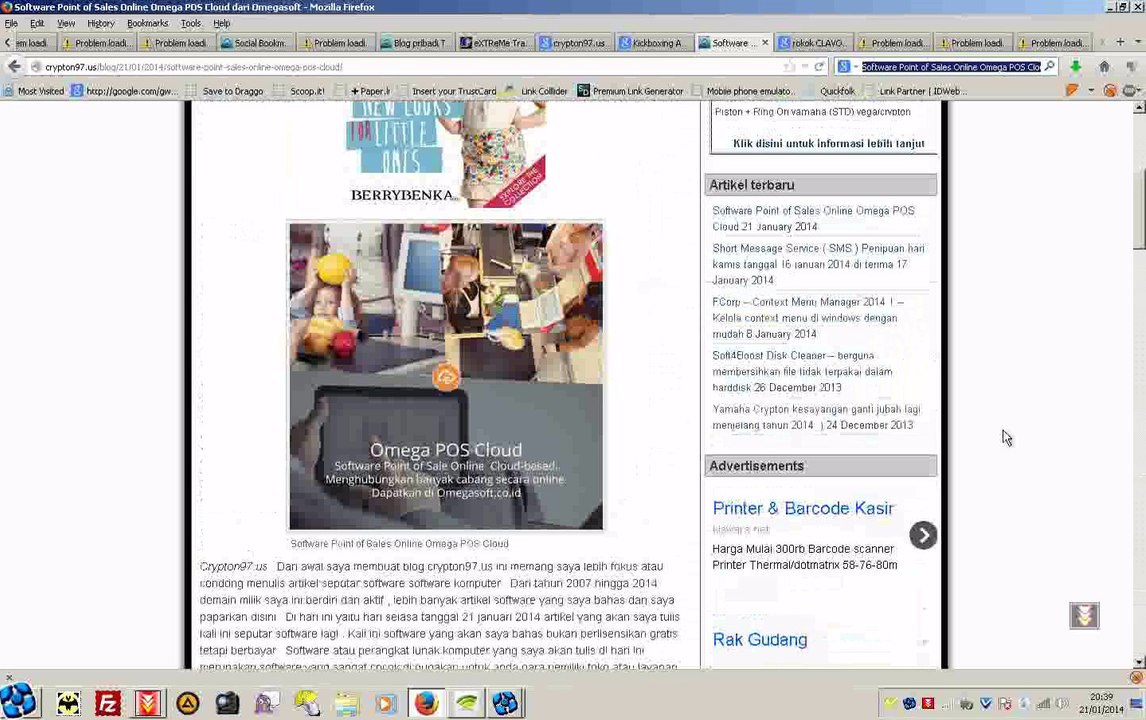Click the floating scroll-down widget icon
The image size is (1146, 720).
pos(1085,615)
